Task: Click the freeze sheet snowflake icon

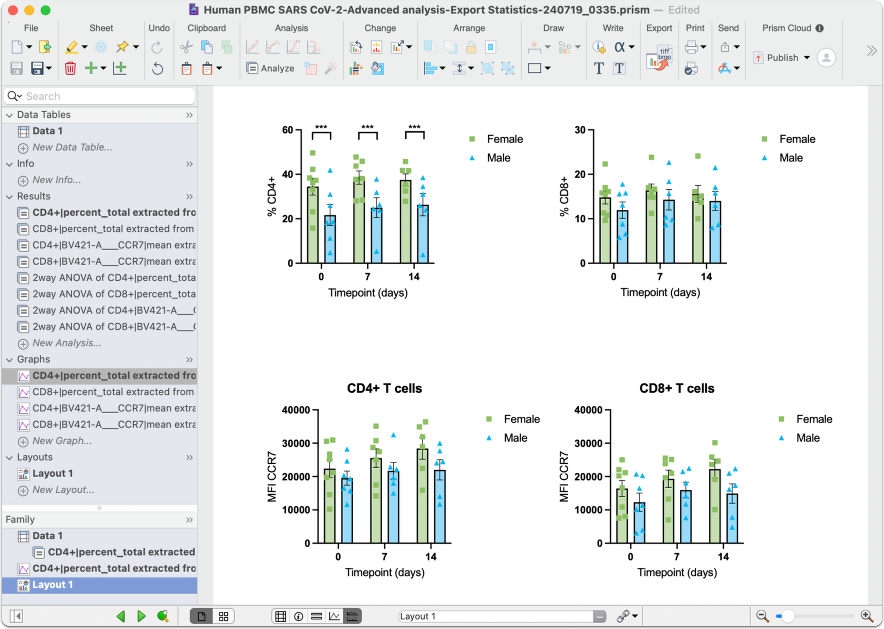Action: [101, 47]
